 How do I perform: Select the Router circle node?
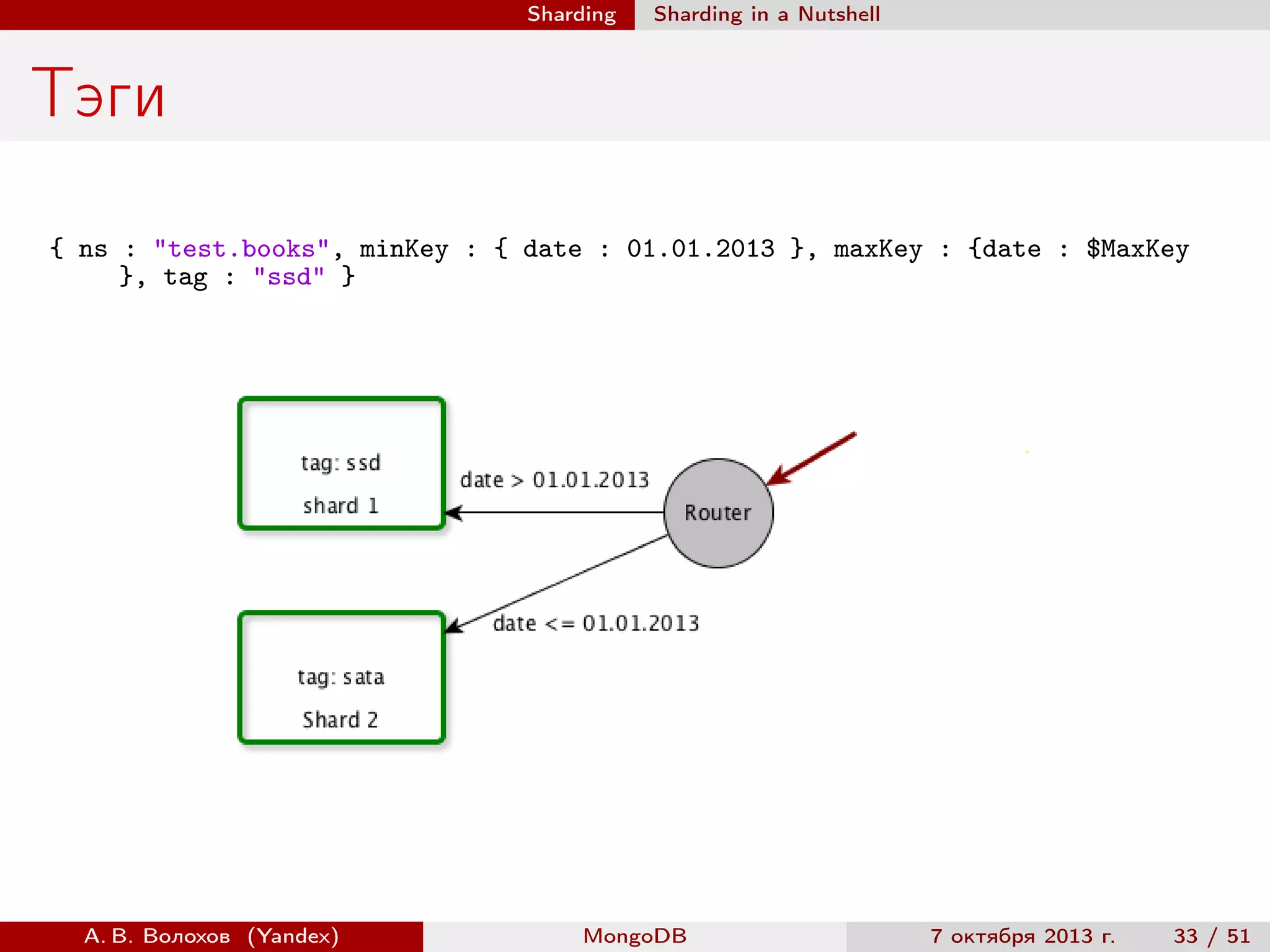[x=718, y=513]
